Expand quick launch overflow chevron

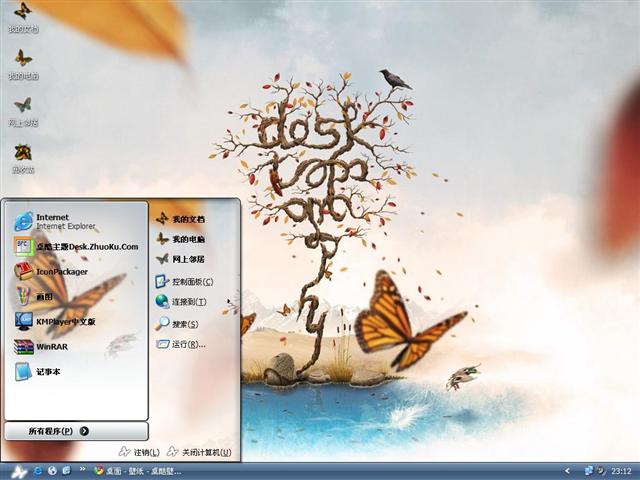(82, 469)
